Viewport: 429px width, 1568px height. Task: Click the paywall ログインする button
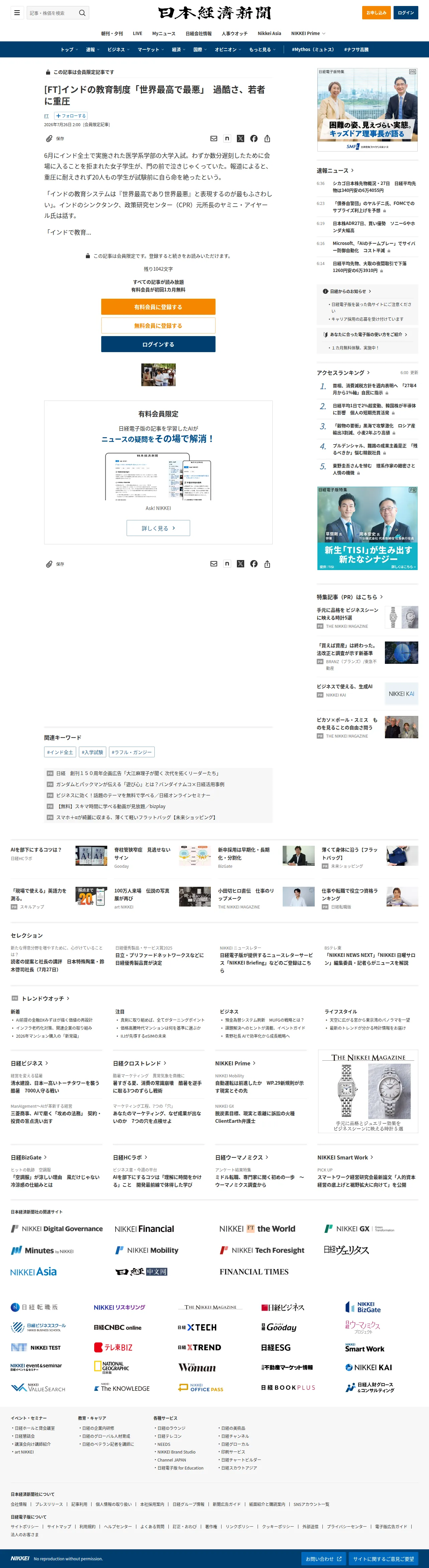click(x=158, y=344)
